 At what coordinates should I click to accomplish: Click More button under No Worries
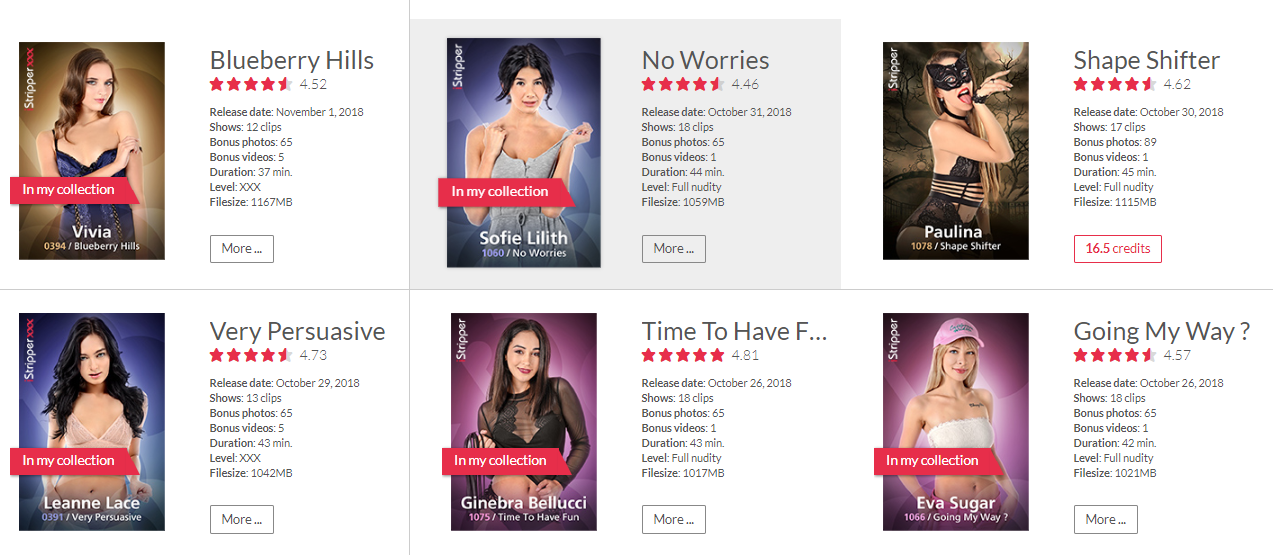(x=674, y=249)
